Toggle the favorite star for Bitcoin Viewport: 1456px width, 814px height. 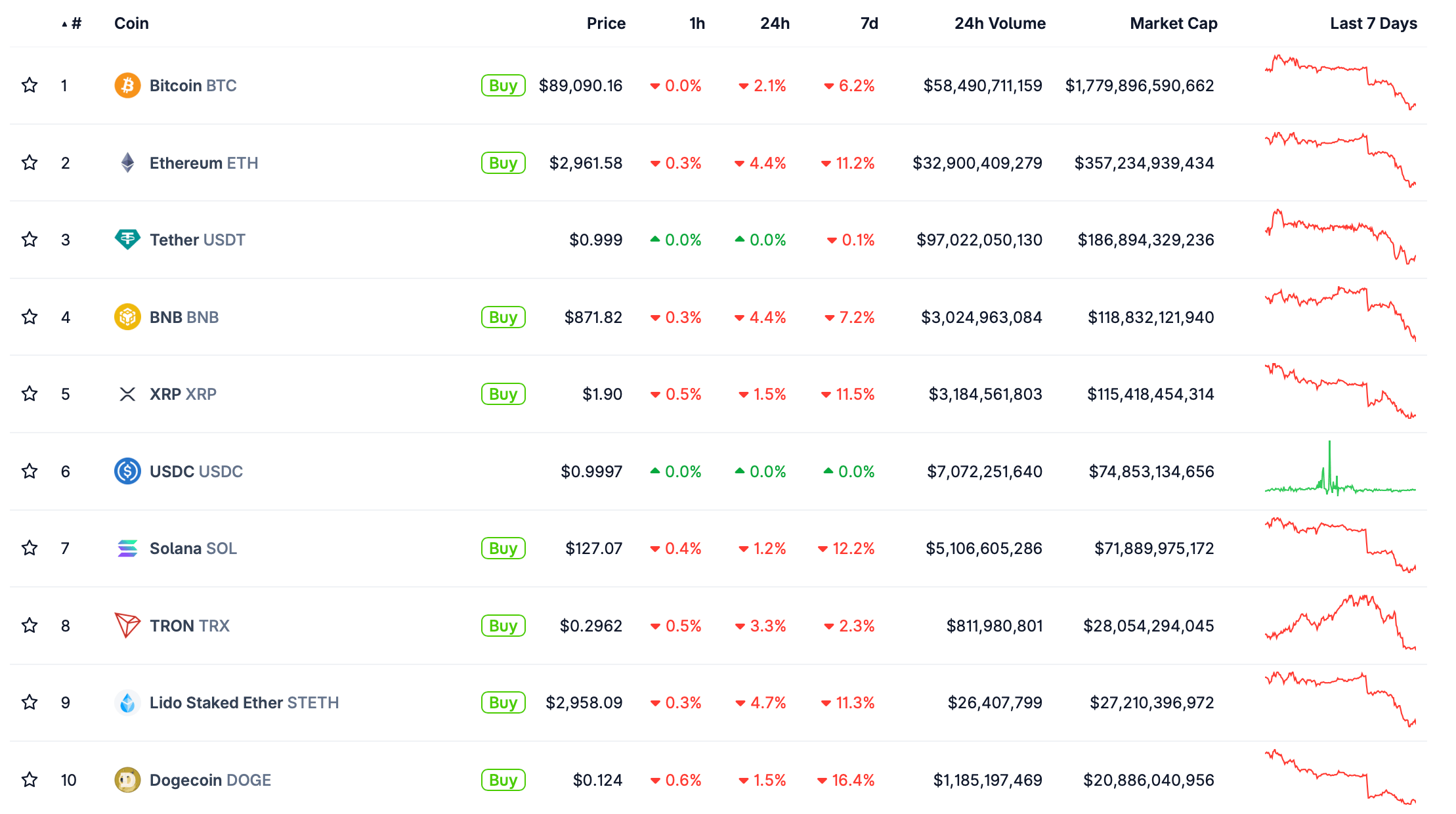30,85
